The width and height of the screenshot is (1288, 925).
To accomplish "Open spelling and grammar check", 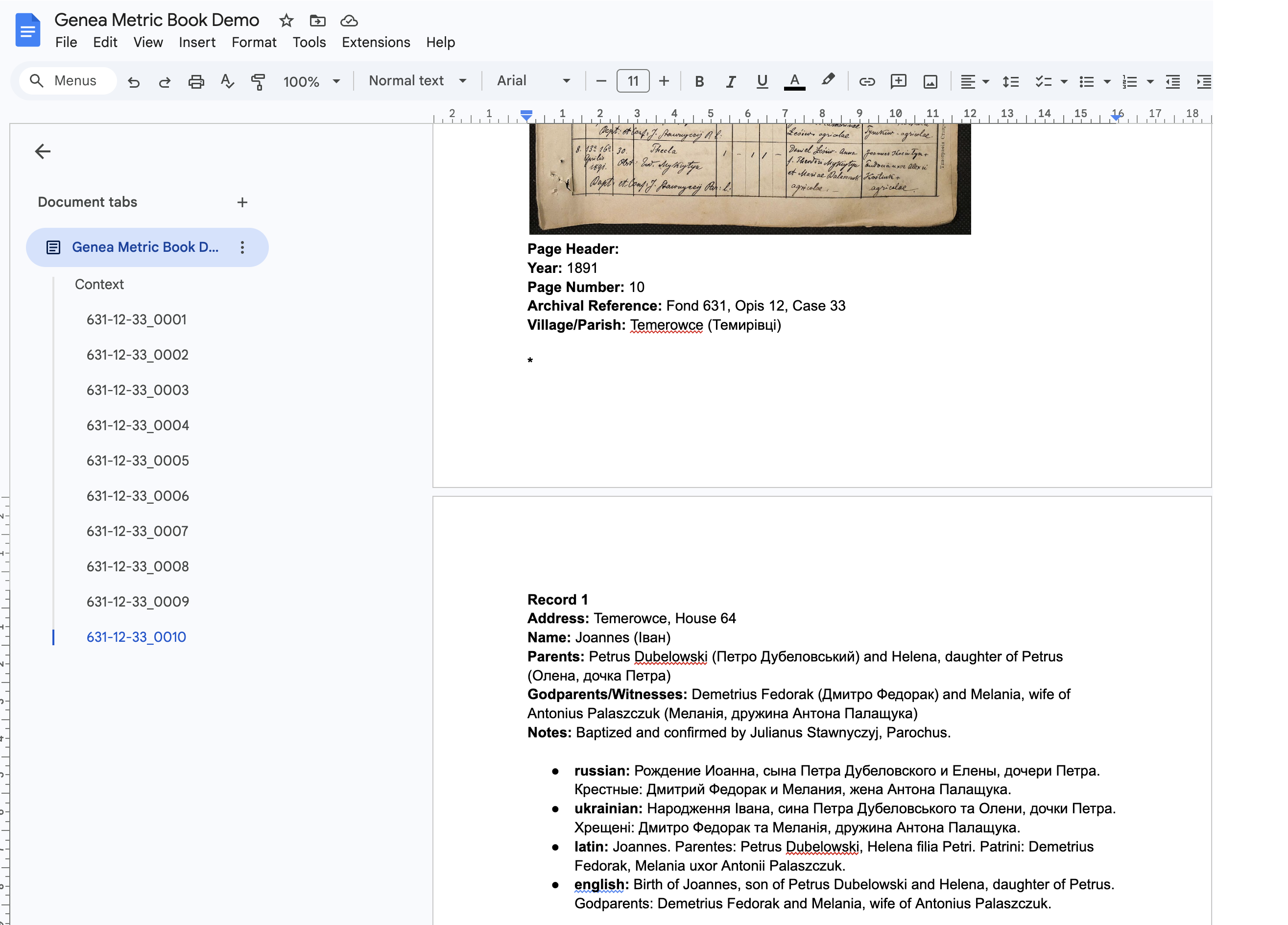I will coord(227,81).
